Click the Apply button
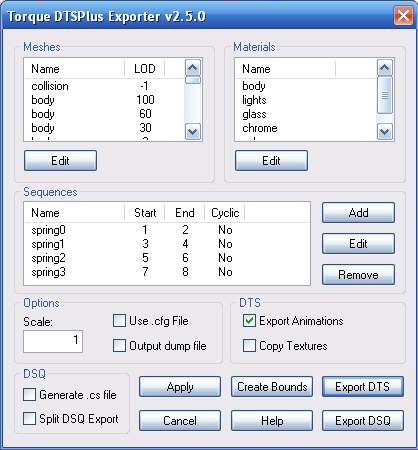The image size is (418, 450). (x=180, y=387)
